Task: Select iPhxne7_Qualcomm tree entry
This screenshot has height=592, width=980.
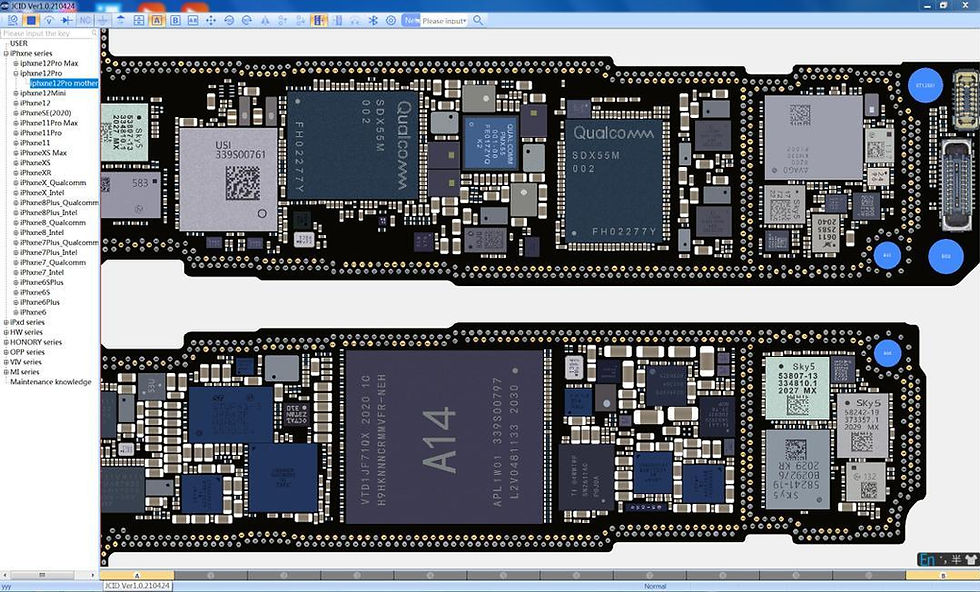Action: tap(53, 263)
